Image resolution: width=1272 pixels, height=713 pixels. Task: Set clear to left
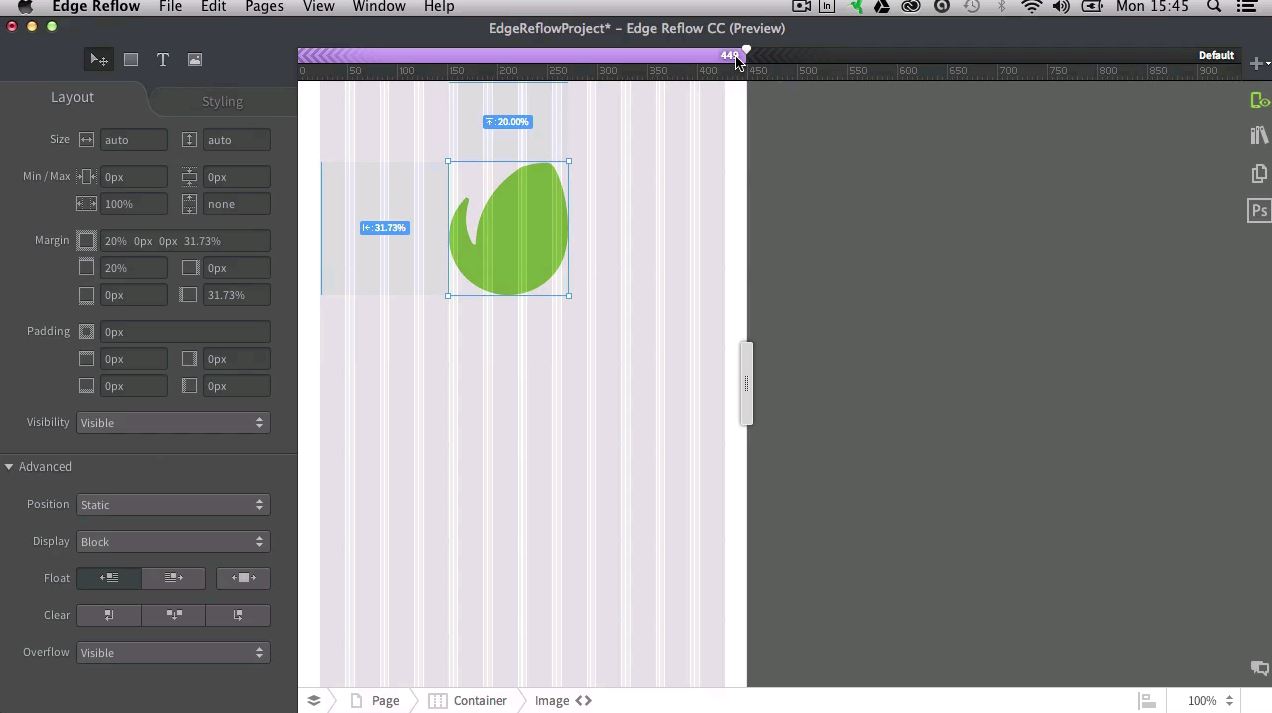tap(109, 615)
